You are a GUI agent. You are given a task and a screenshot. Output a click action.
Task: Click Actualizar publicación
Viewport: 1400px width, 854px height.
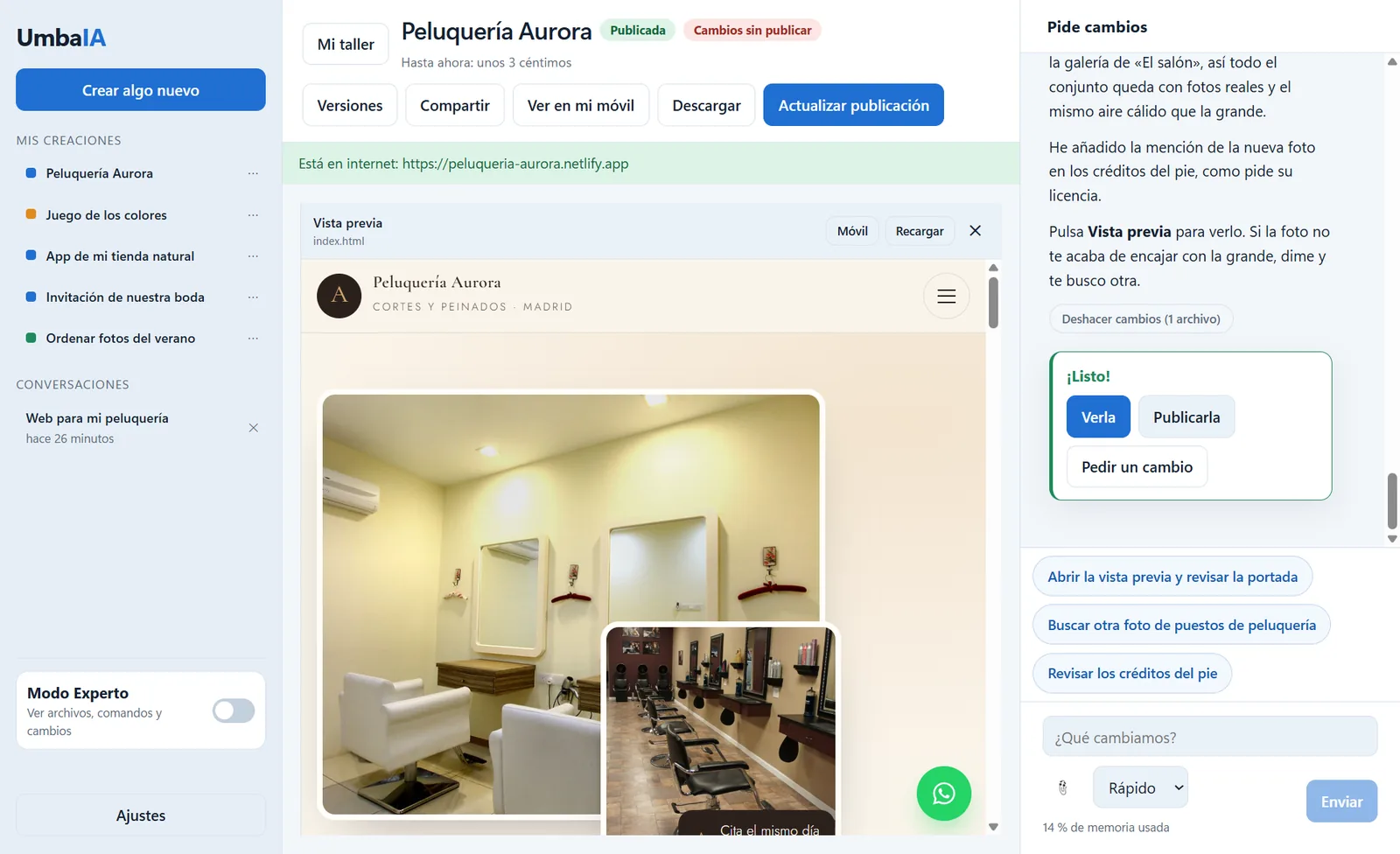pos(853,105)
